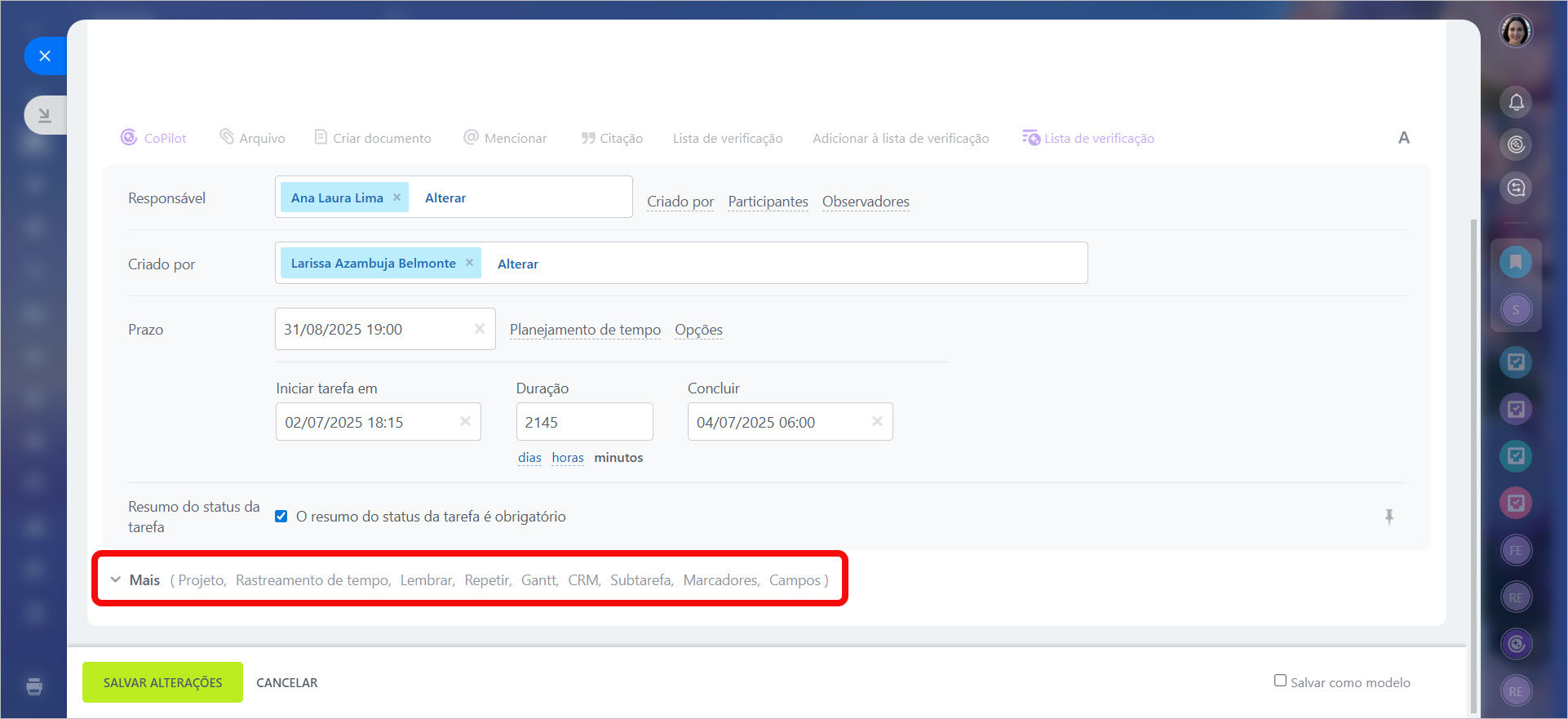Click Alterar in the Responsável field
Viewport: 1568px width, 719px height.
(x=445, y=198)
